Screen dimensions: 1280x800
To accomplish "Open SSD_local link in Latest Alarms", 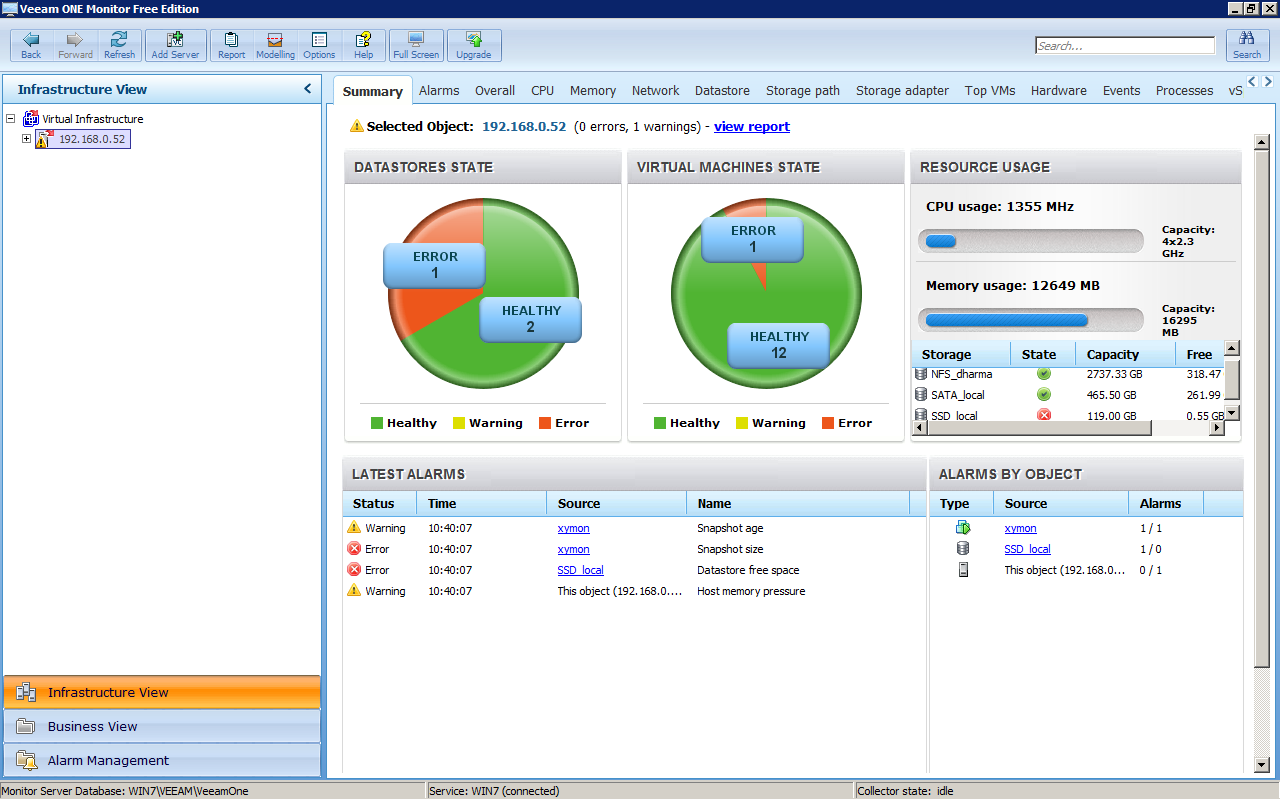I will (x=581, y=570).
